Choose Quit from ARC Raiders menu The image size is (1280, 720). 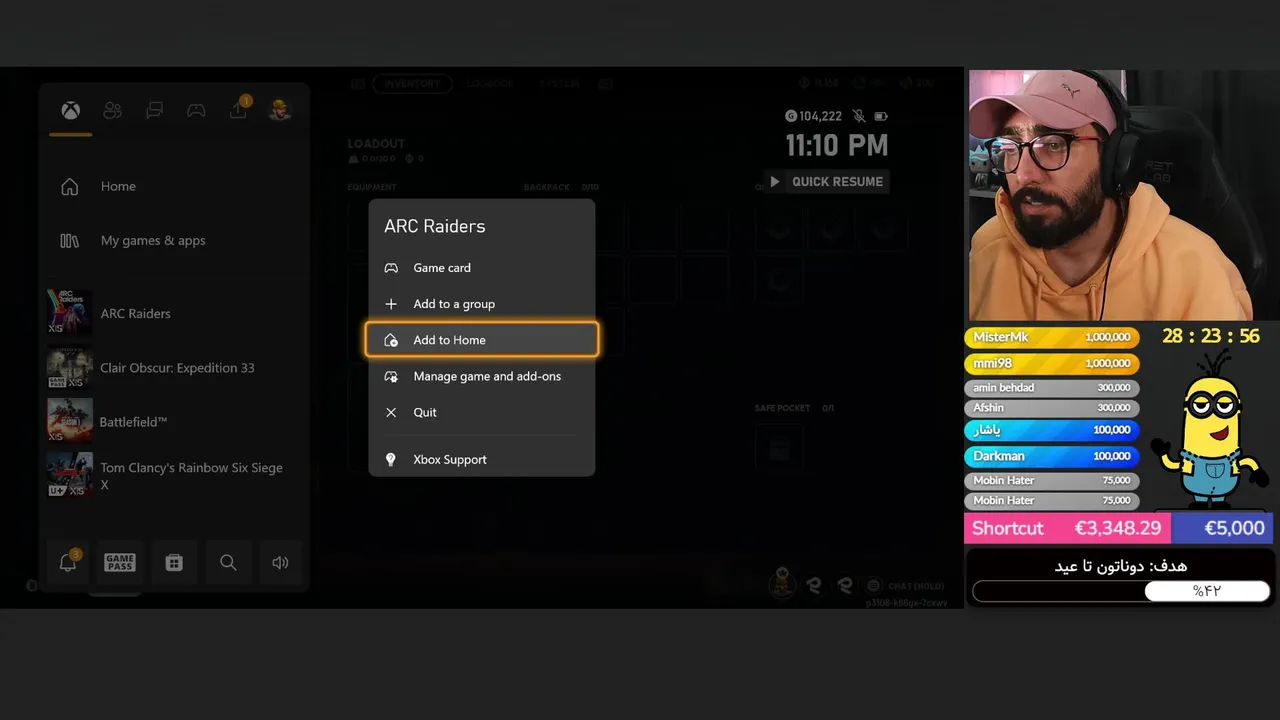tap(482, 412)
